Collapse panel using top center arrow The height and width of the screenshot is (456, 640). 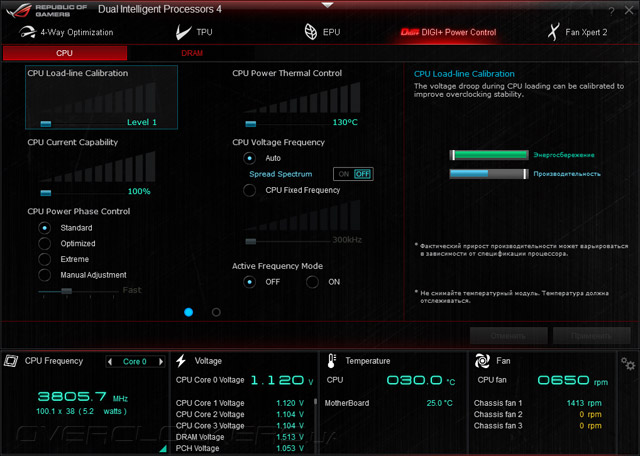pos(327,5)
